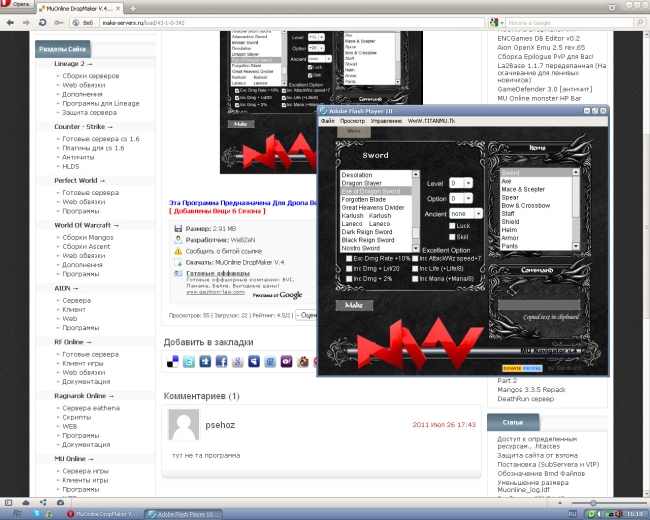Click the Make button in Flash Player

pos(354,305)
